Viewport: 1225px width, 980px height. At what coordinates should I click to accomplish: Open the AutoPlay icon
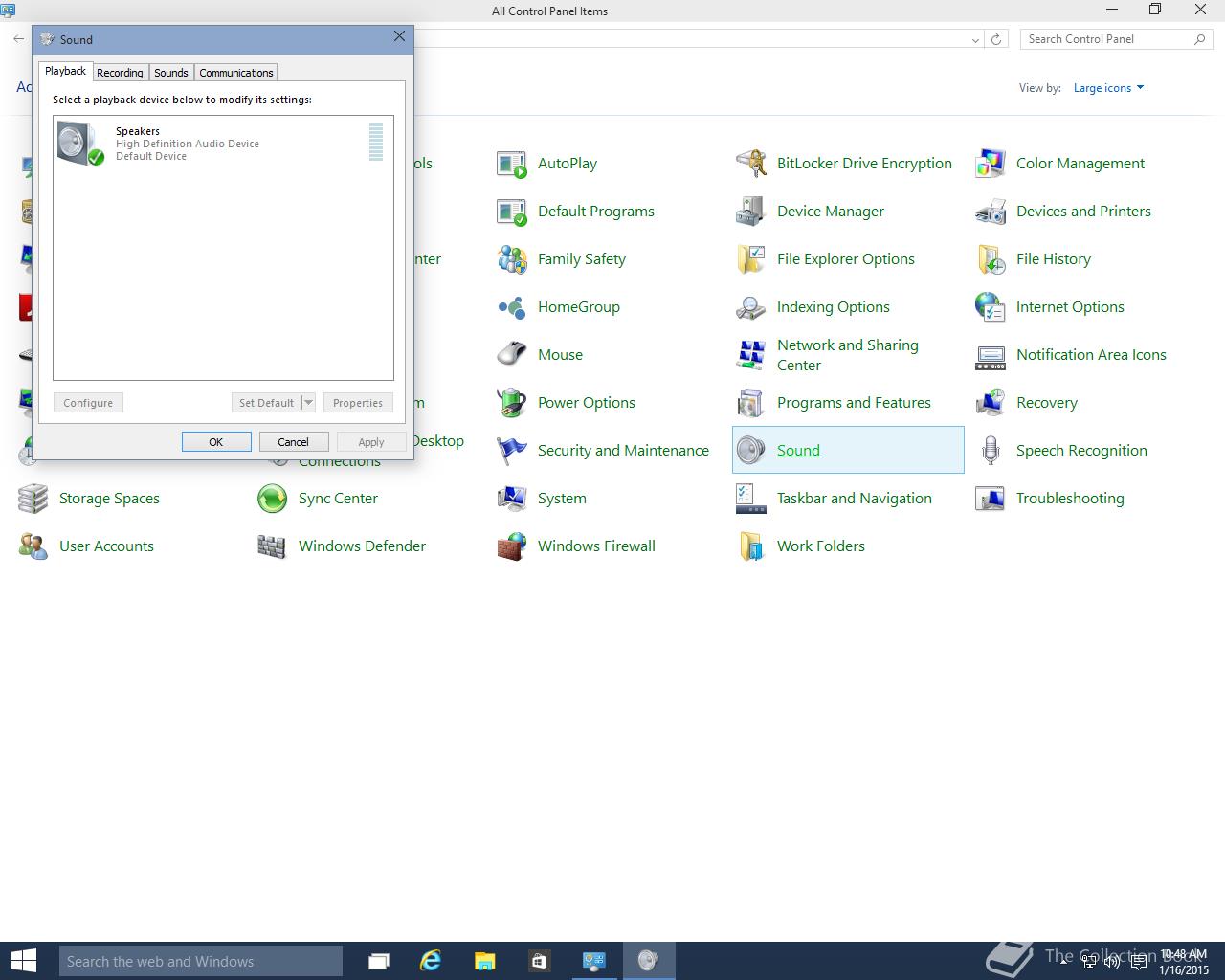(512, 164)
